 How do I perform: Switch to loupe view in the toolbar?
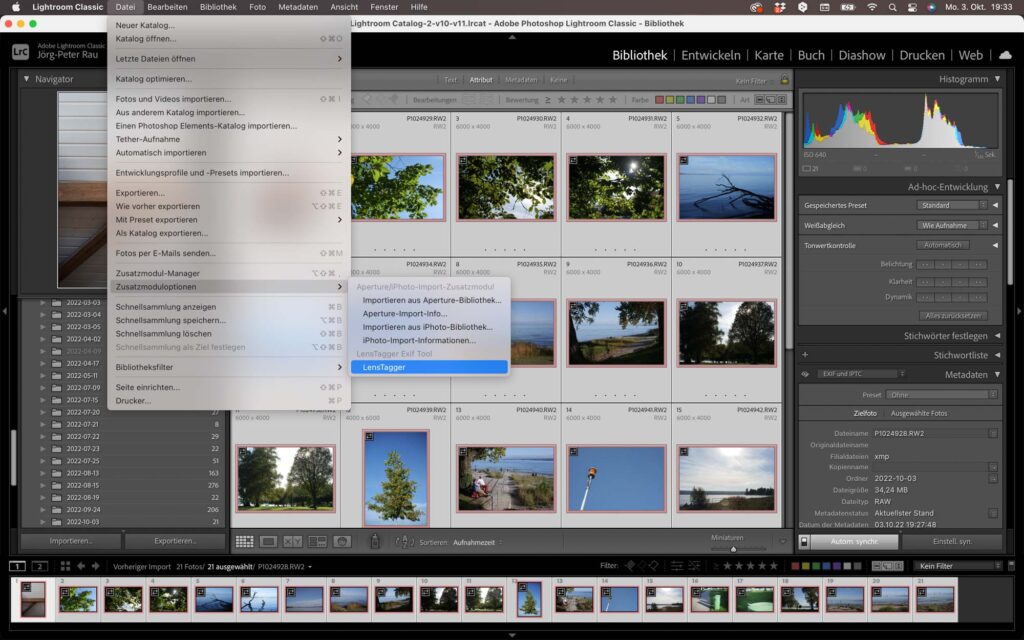pos(268,541)
